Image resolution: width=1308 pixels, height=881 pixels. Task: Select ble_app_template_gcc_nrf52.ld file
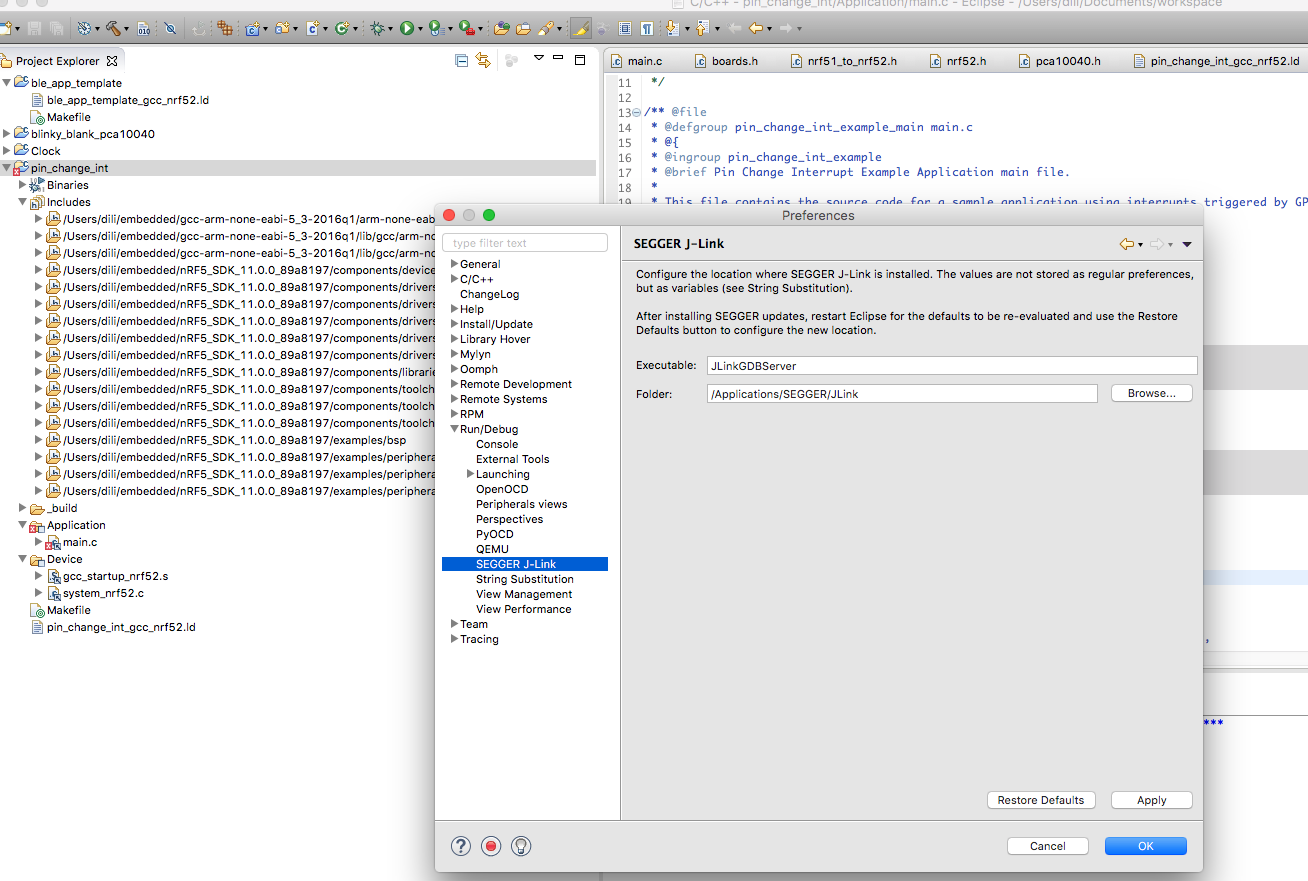pyautogui.click(x=127, y=100)
